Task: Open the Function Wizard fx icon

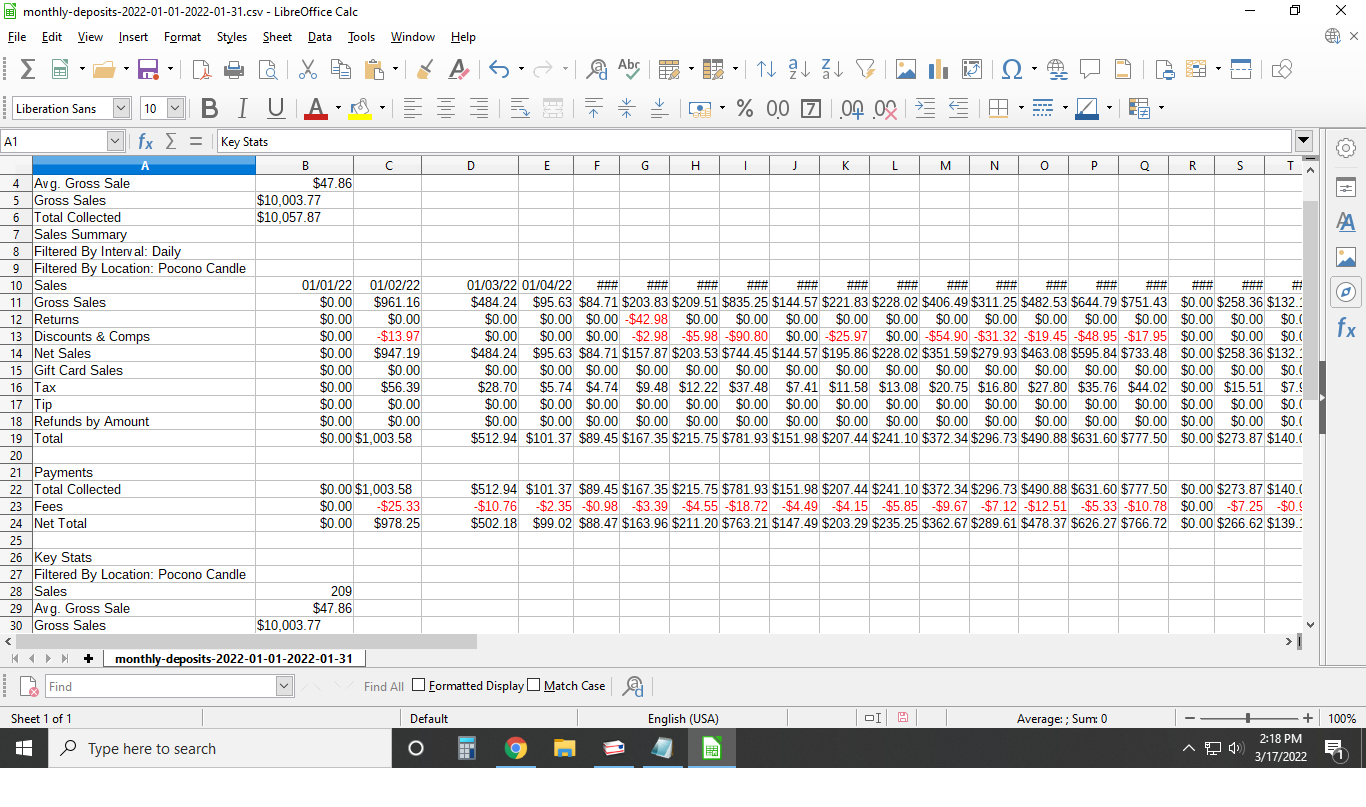Action: [x=146, y=142]
